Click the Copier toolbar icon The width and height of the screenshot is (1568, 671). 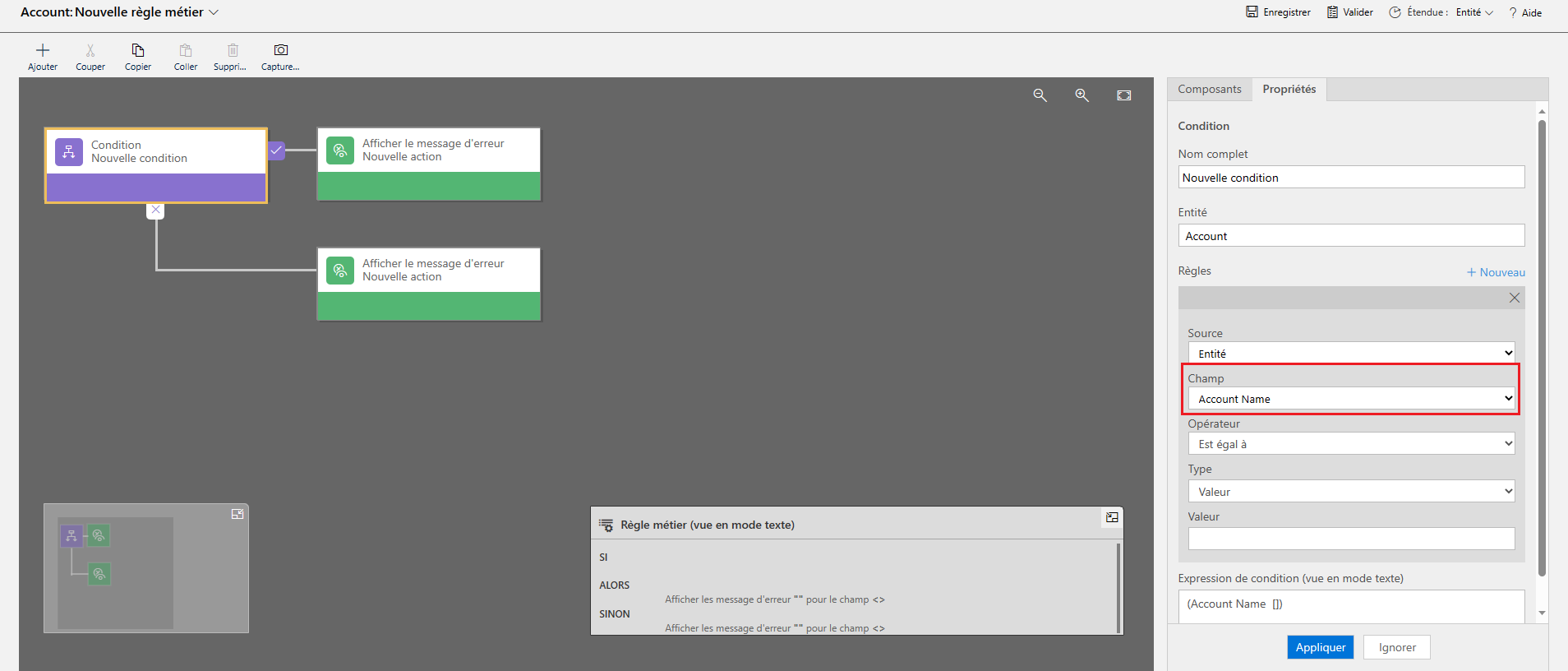coord(138,50)
